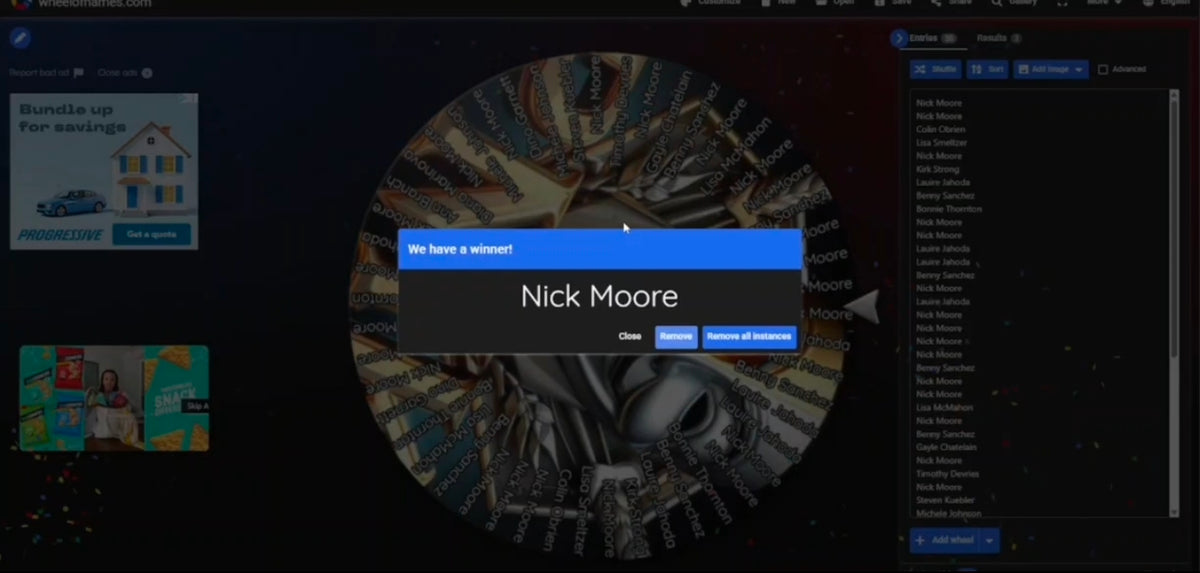Click the Close ads info icon
This screenshot has height=573, width=1200.
point(147,73)
